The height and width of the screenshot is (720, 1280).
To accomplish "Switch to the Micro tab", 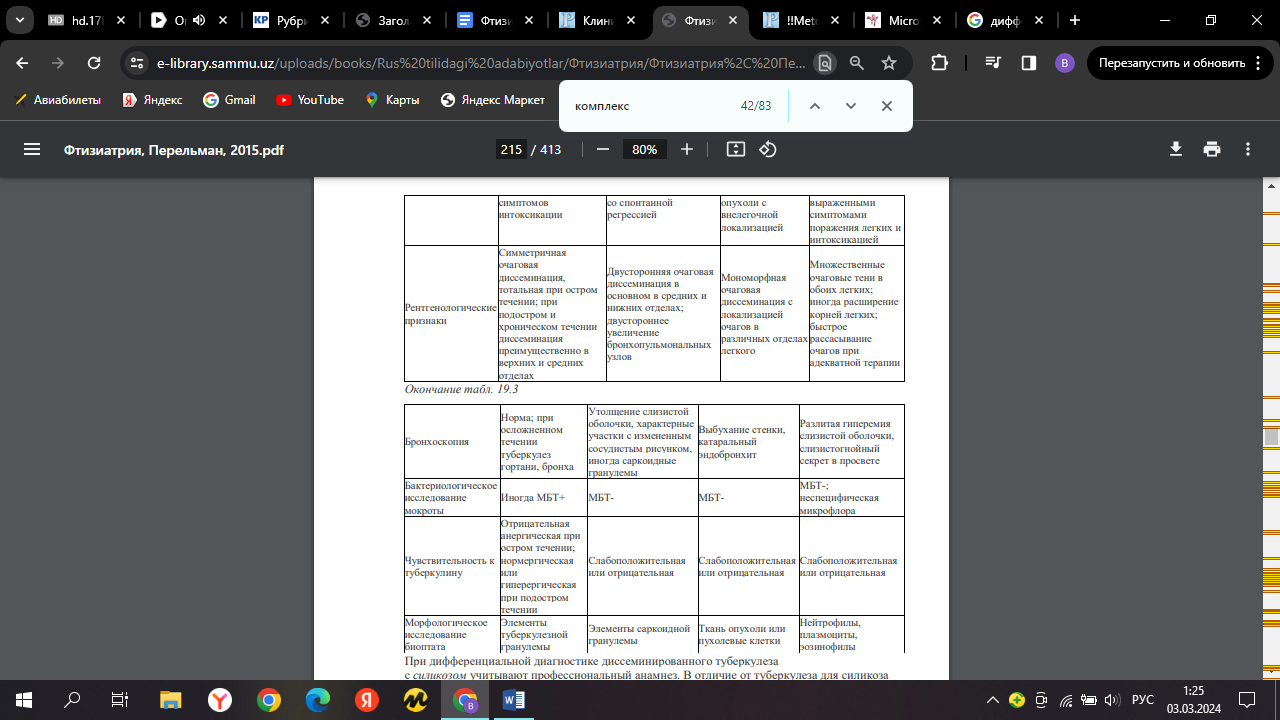I will [903, 20].
